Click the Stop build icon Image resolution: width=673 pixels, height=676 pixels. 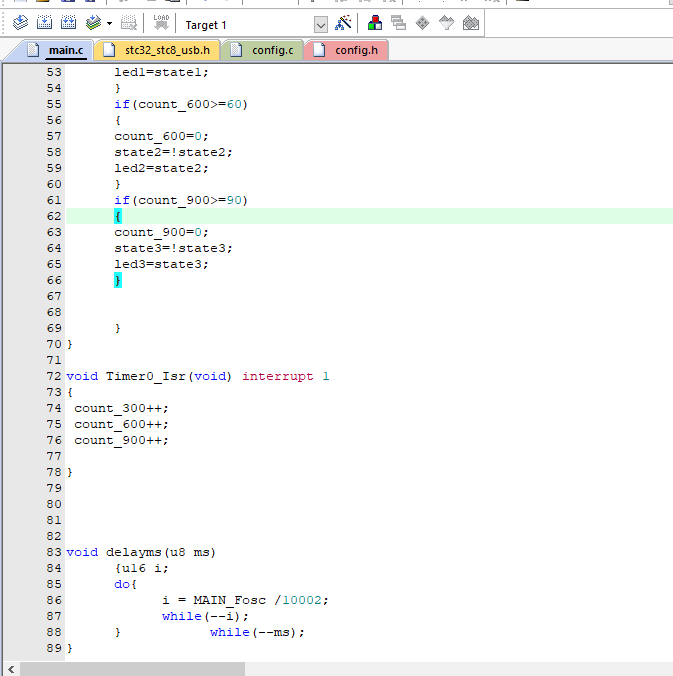128,23
